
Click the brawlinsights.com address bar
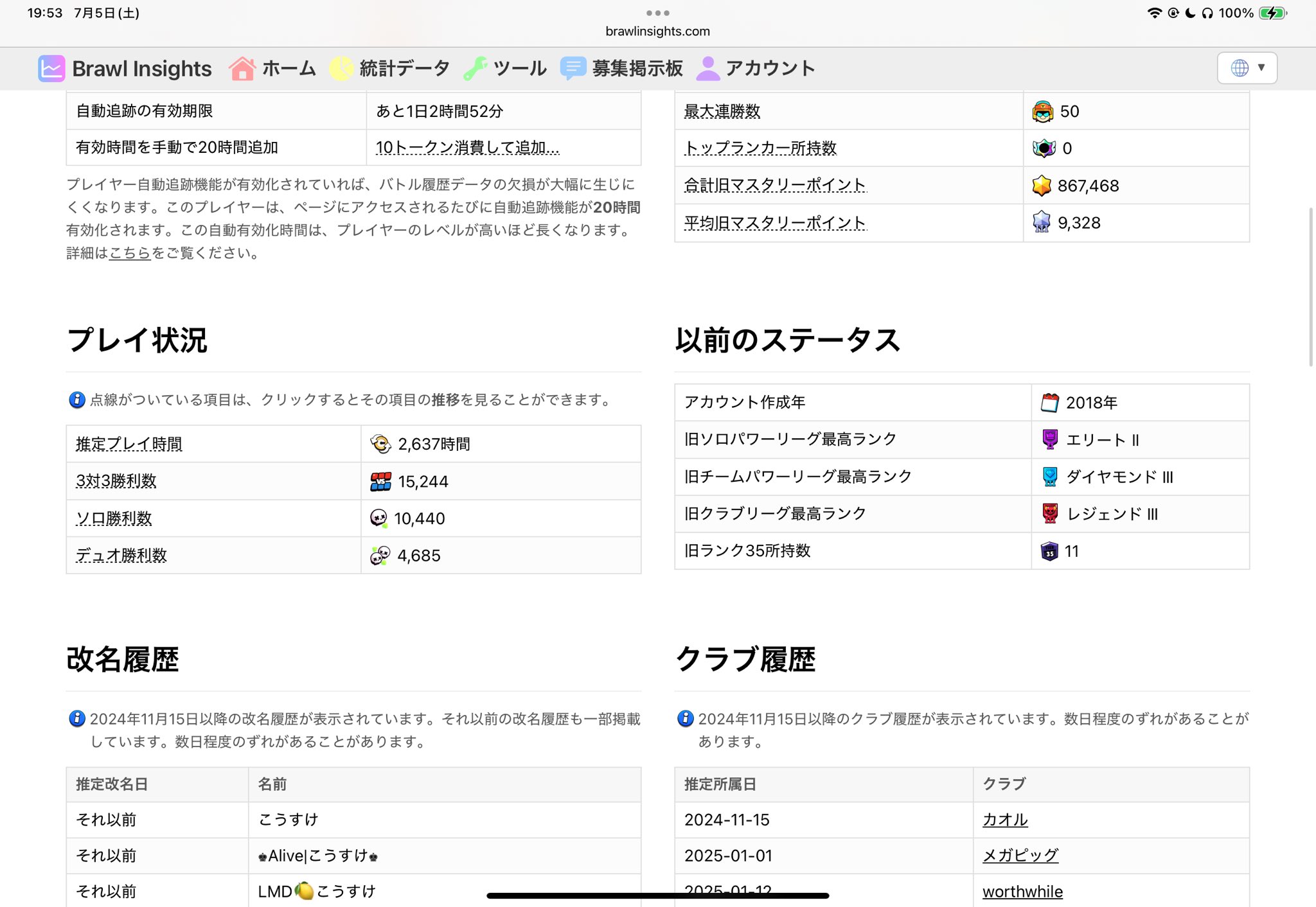pos(657,31)
